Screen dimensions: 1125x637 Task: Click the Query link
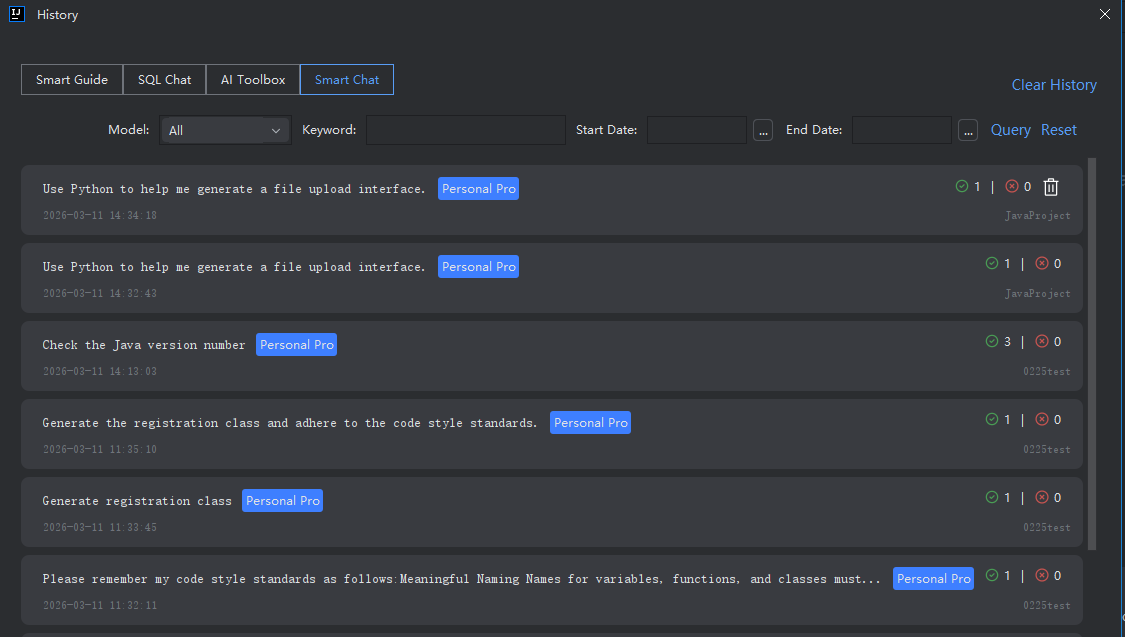(x=1010, y=130)
